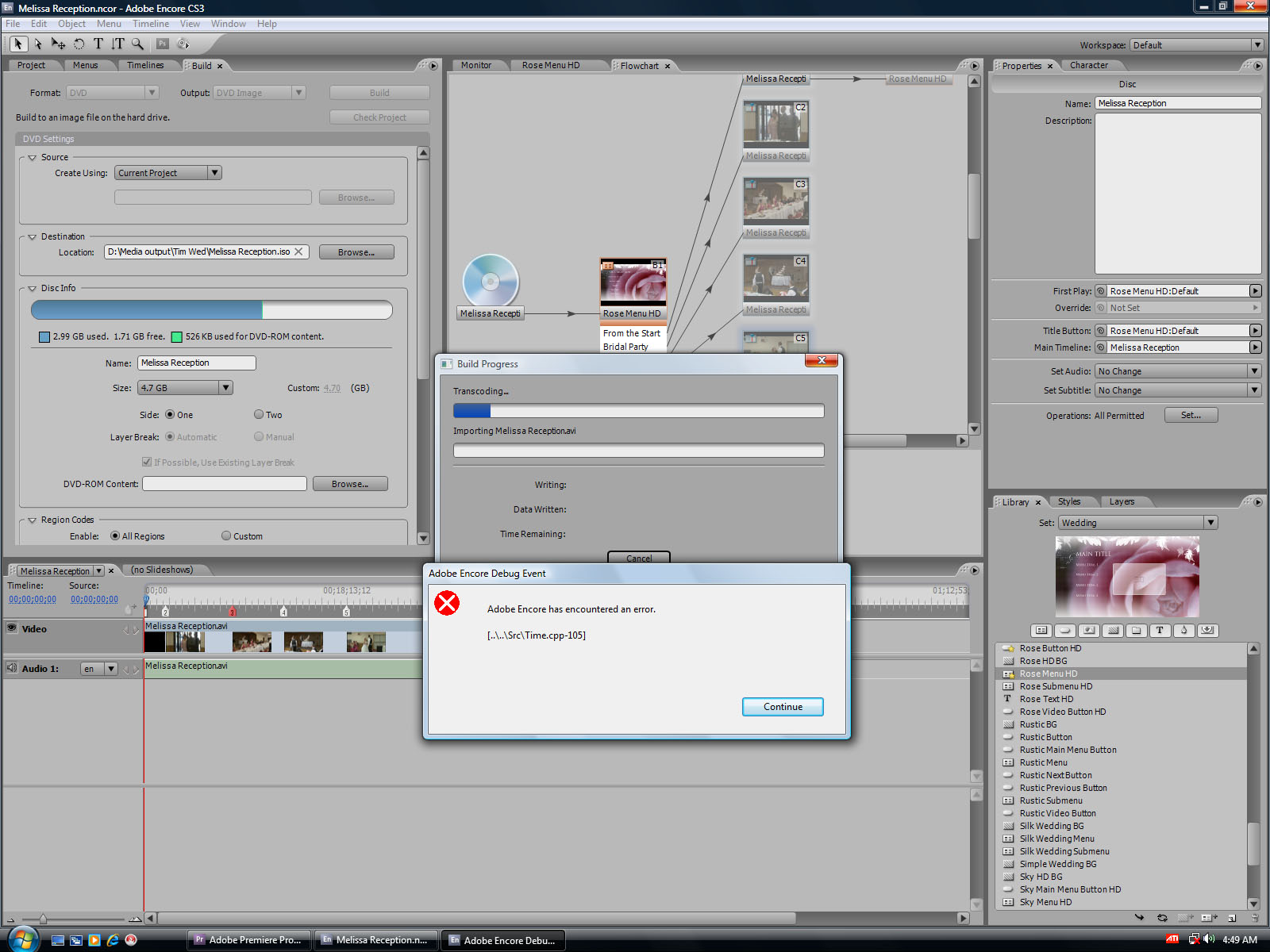Select the Vertical Text tool
The image size is (1270, 952).
[x=117, y=44]
